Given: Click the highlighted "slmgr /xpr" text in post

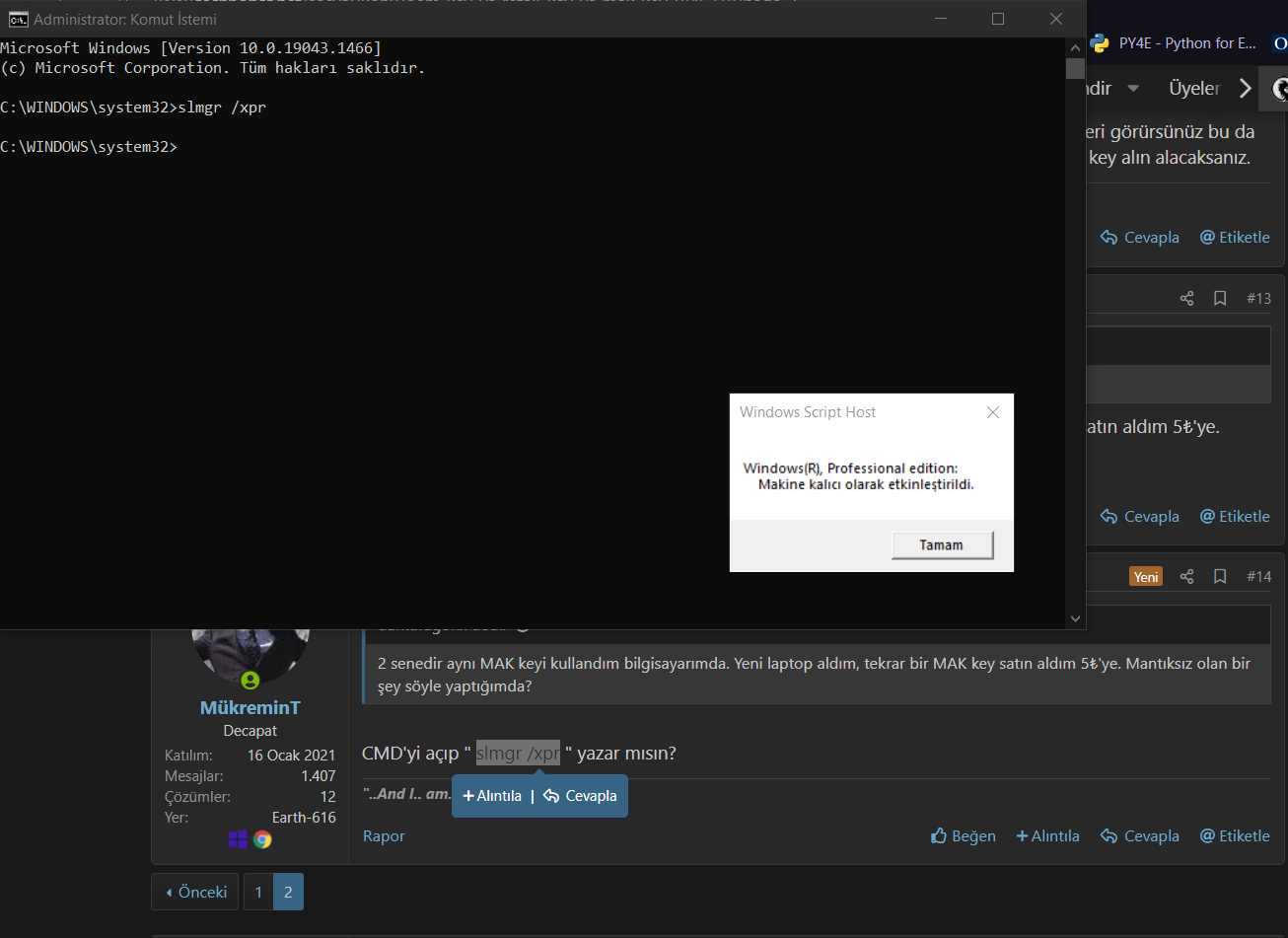Looking at the screenshot, I should click(518, 754).
